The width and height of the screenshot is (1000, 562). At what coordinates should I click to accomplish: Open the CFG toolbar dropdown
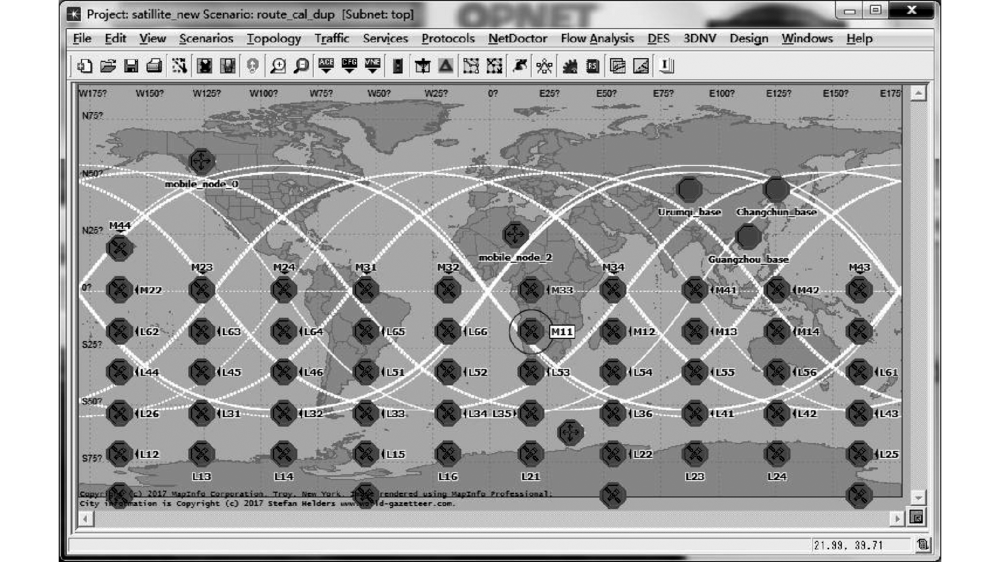click(350, 67)
